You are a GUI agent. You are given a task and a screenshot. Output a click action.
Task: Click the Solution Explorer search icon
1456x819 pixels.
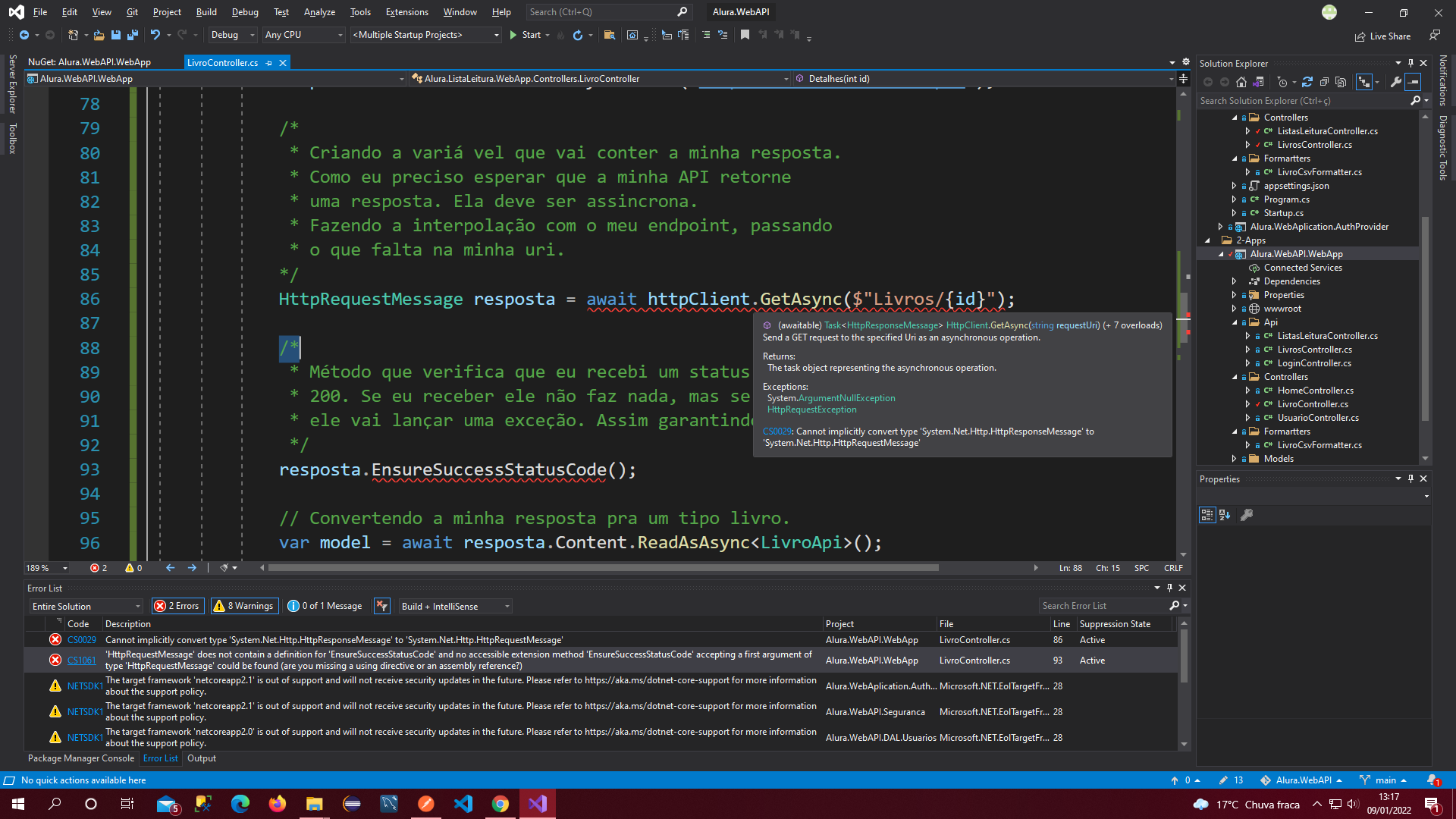tap(1420, 101)
